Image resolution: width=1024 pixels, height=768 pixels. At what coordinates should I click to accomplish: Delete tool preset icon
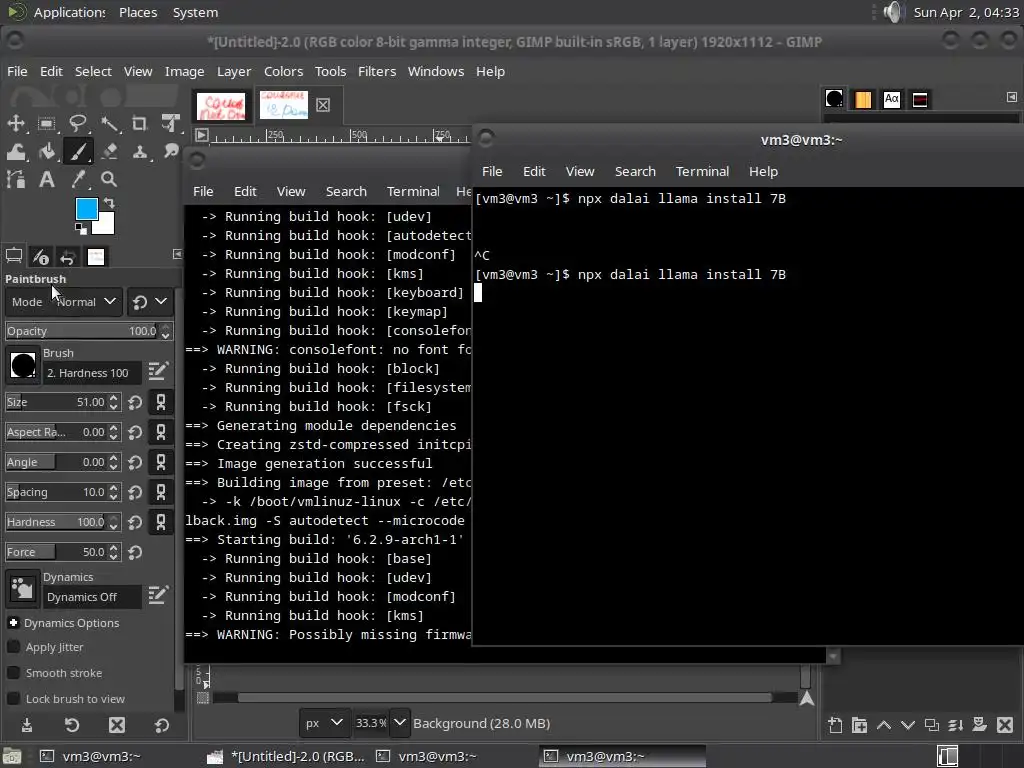tap(117, 725)
